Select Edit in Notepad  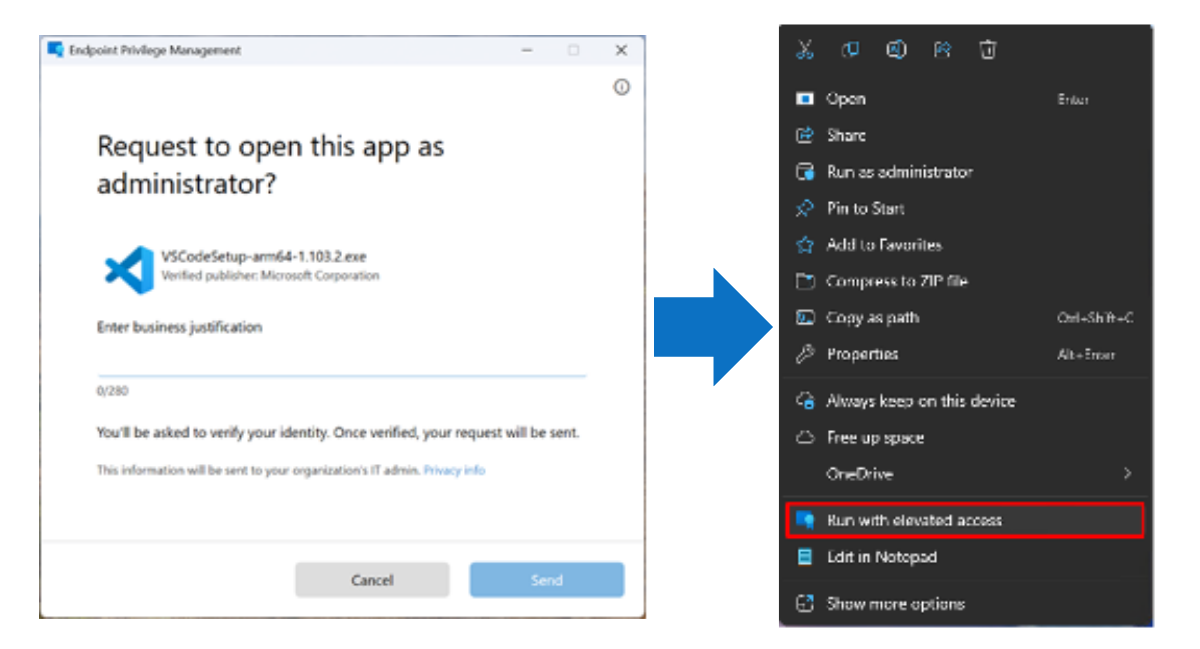tap(965, 557)
